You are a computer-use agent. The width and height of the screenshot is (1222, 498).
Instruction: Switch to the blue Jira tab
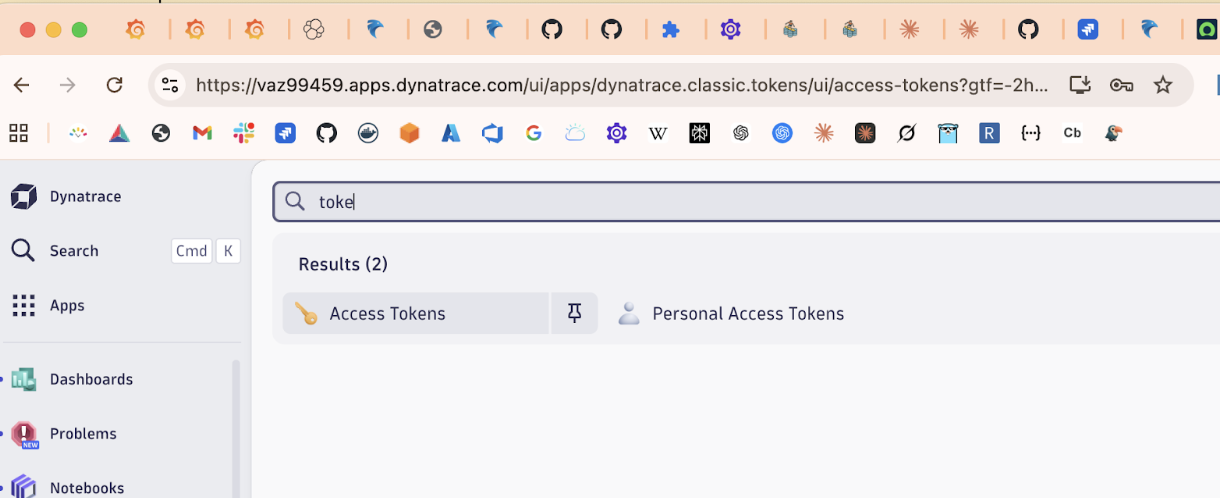1089,30
